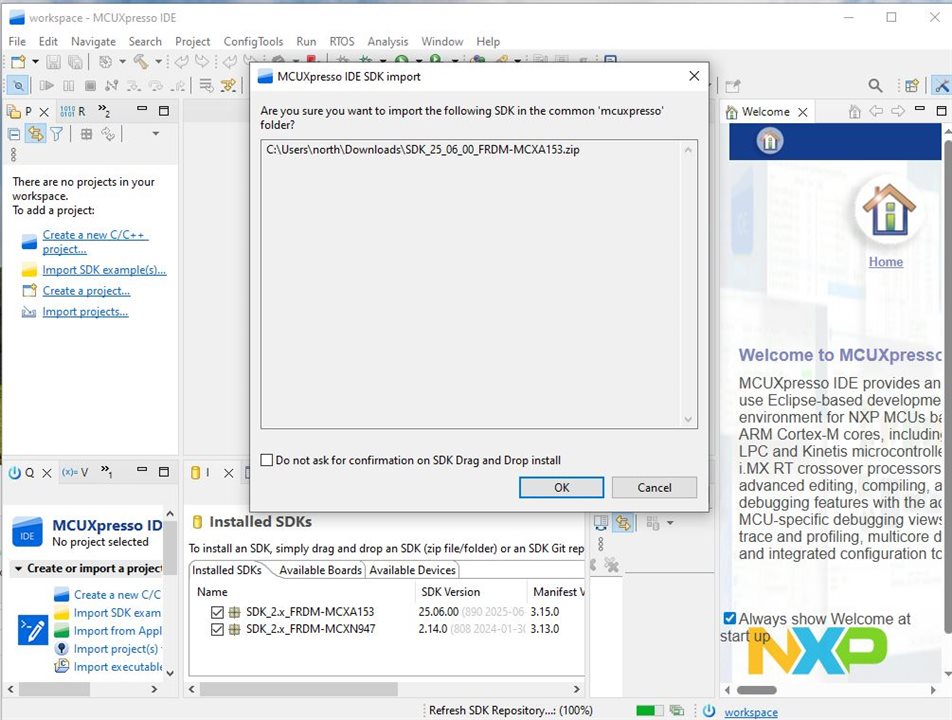Click the MCUXpresso IDE logo in Quickstart panel
Image resolution: width=952 pixels, height=720 pixels.
point(27,532)
